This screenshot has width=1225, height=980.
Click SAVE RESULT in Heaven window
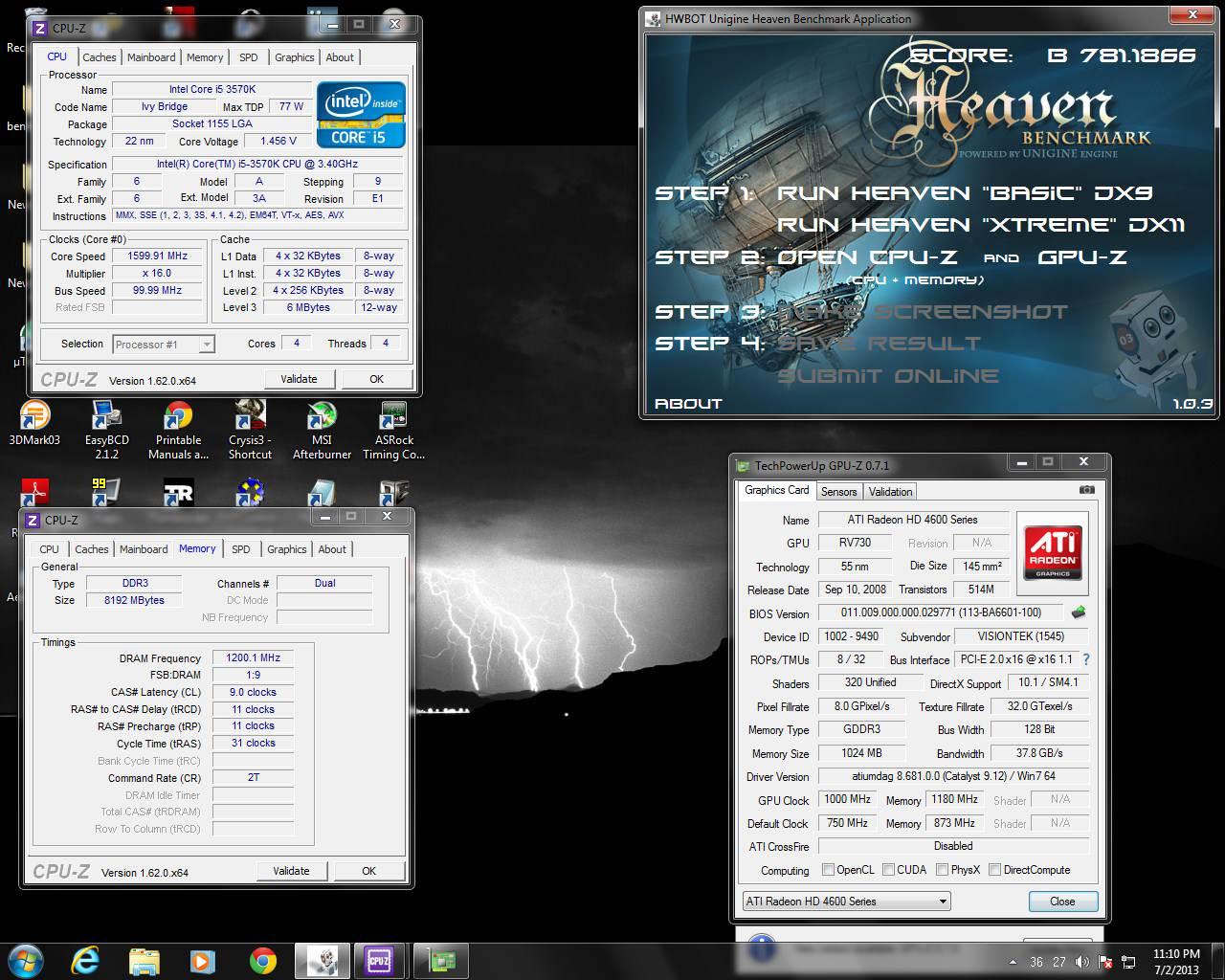pyautogui.click(x=879, y=344)
